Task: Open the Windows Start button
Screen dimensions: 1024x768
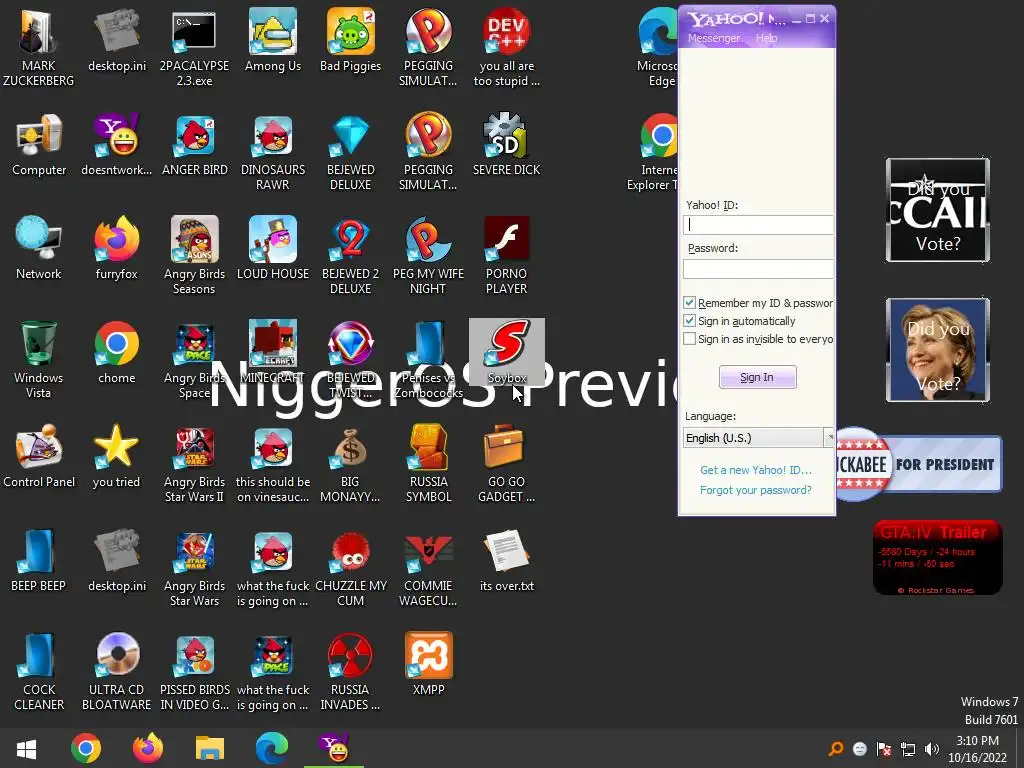Action: click(x=26, y=748)
